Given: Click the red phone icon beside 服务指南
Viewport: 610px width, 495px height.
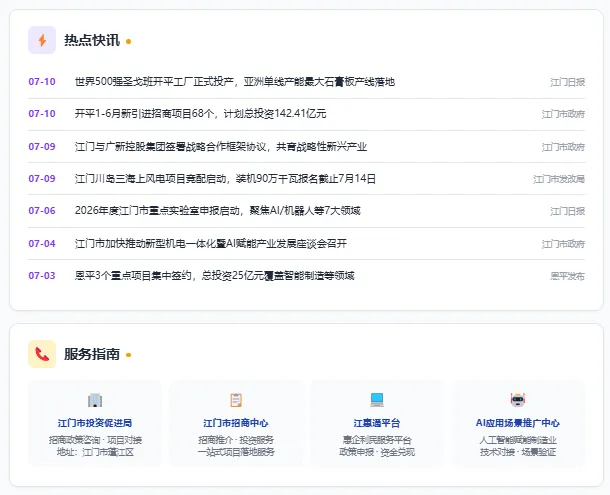Looking at the screenshot, I should [42, 354].
